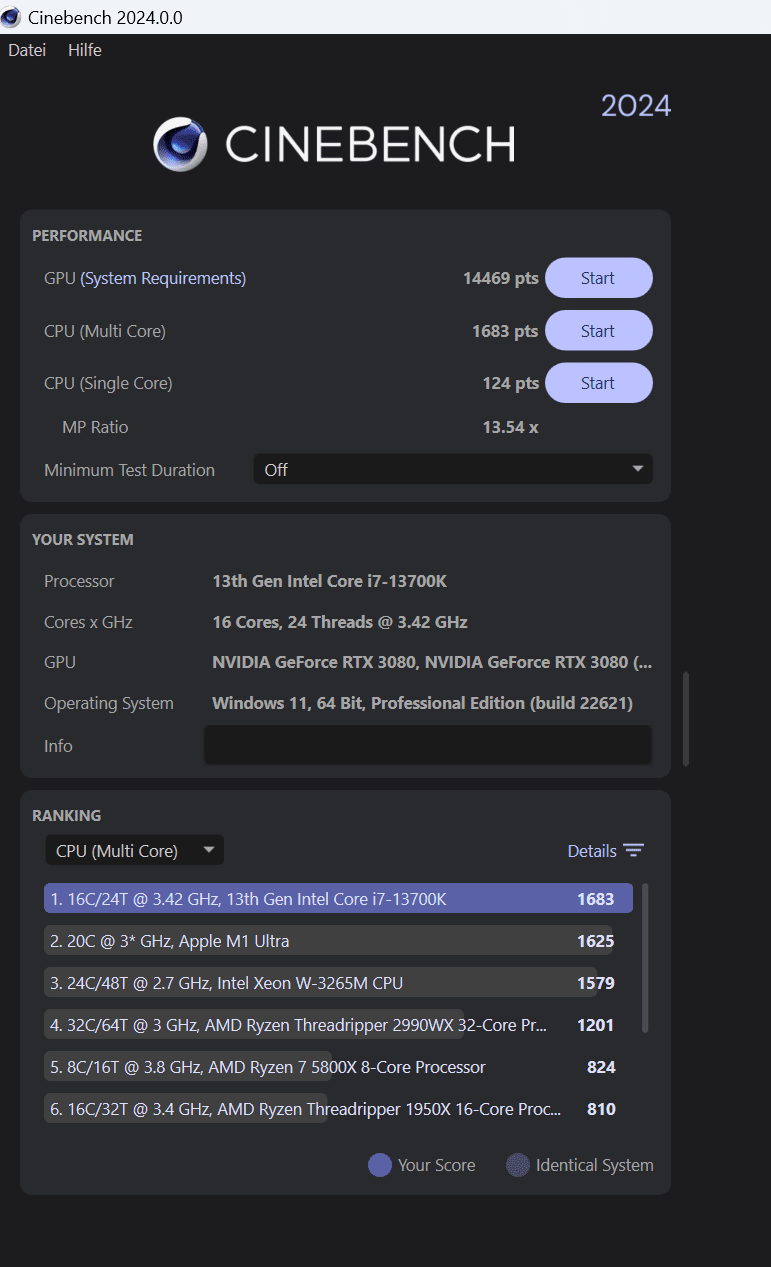Start the GPU benchmark test

(598, 278)
